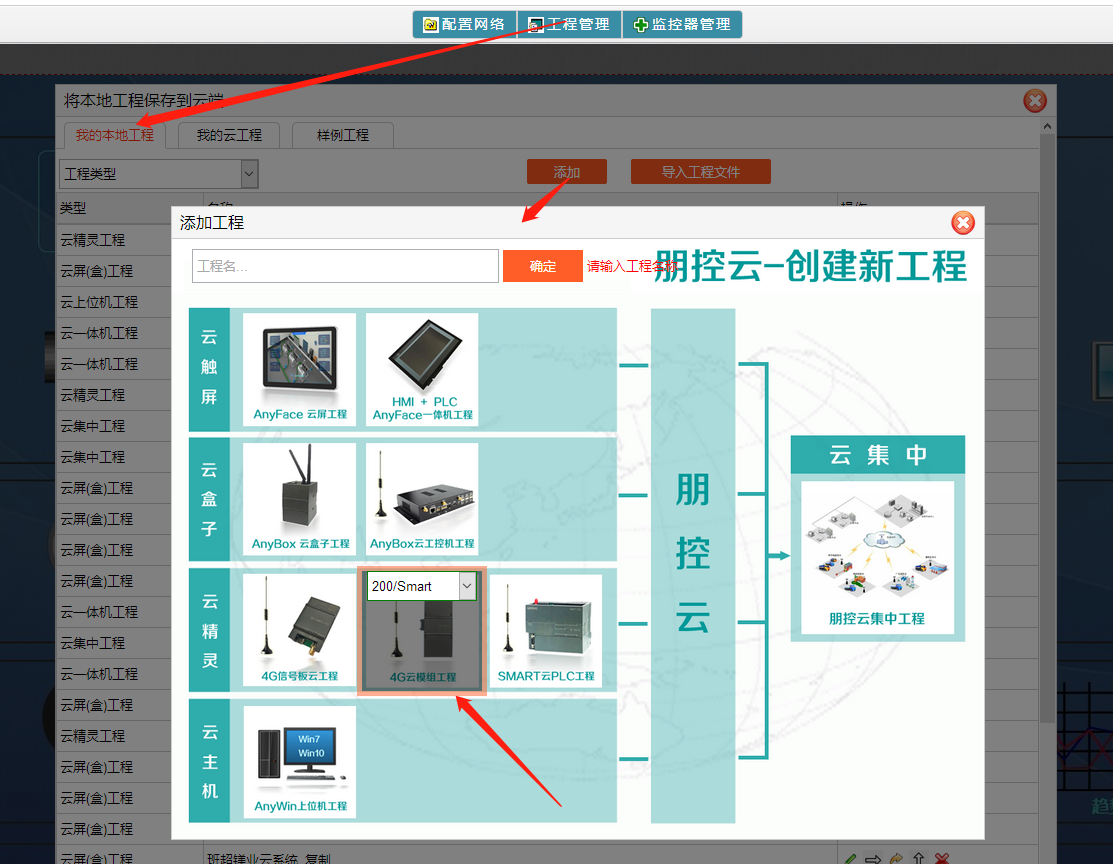Pick the AnyBox 云盒子工程 device

tap(299, 498)
